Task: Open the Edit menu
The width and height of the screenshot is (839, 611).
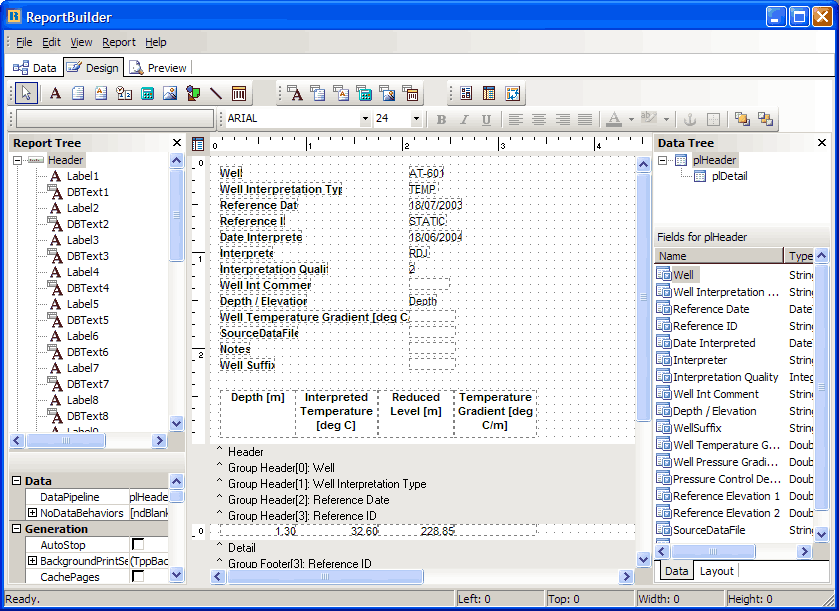Action: (51, 42)
